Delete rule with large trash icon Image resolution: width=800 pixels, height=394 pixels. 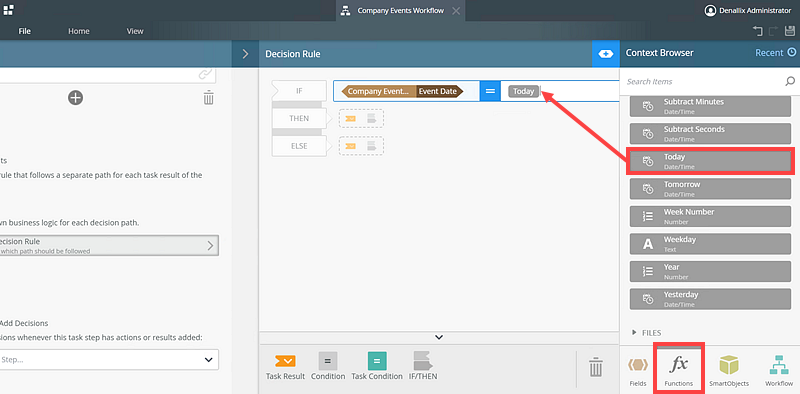click(595, 366)
